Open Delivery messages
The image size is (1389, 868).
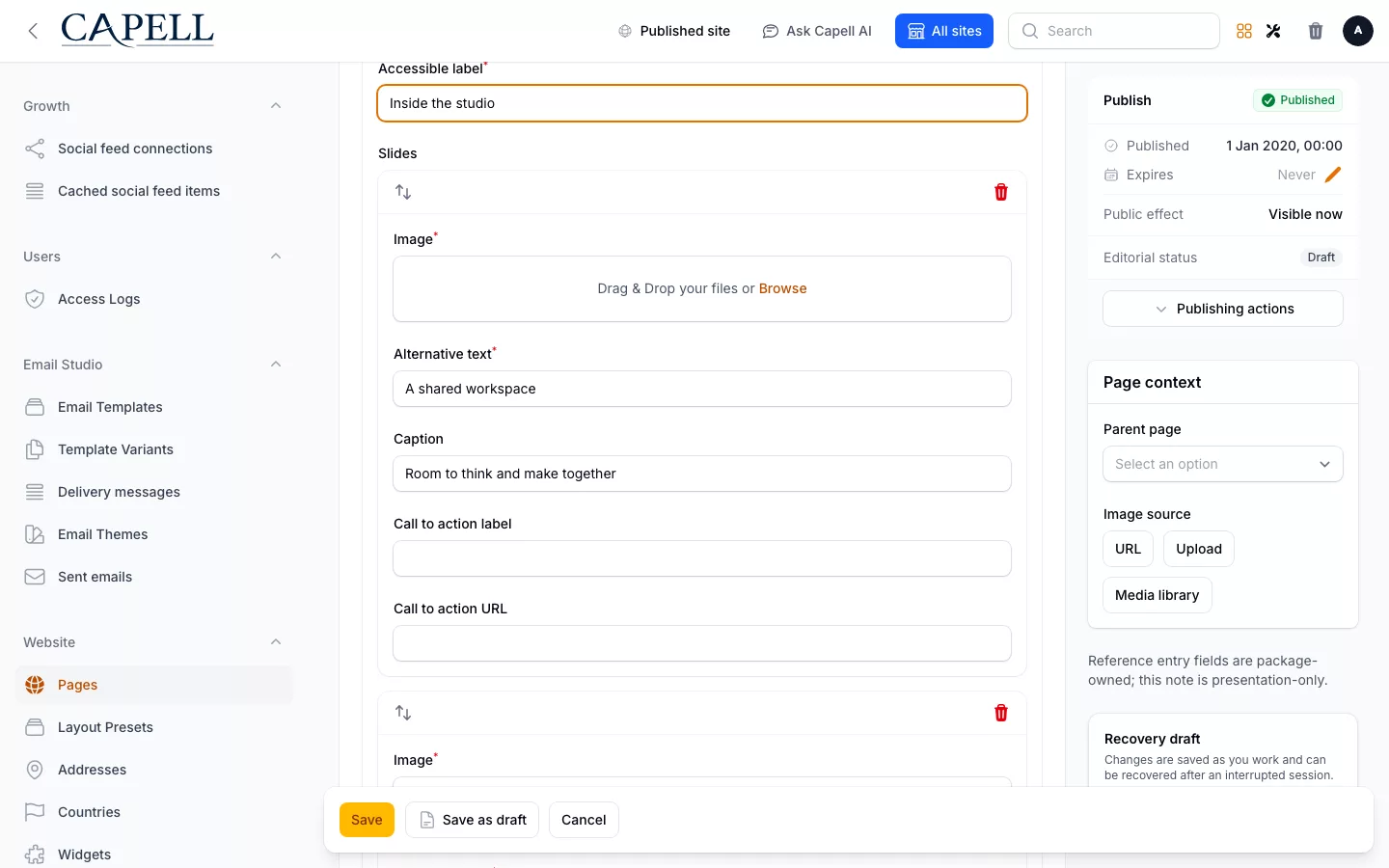tap(154, 492)
